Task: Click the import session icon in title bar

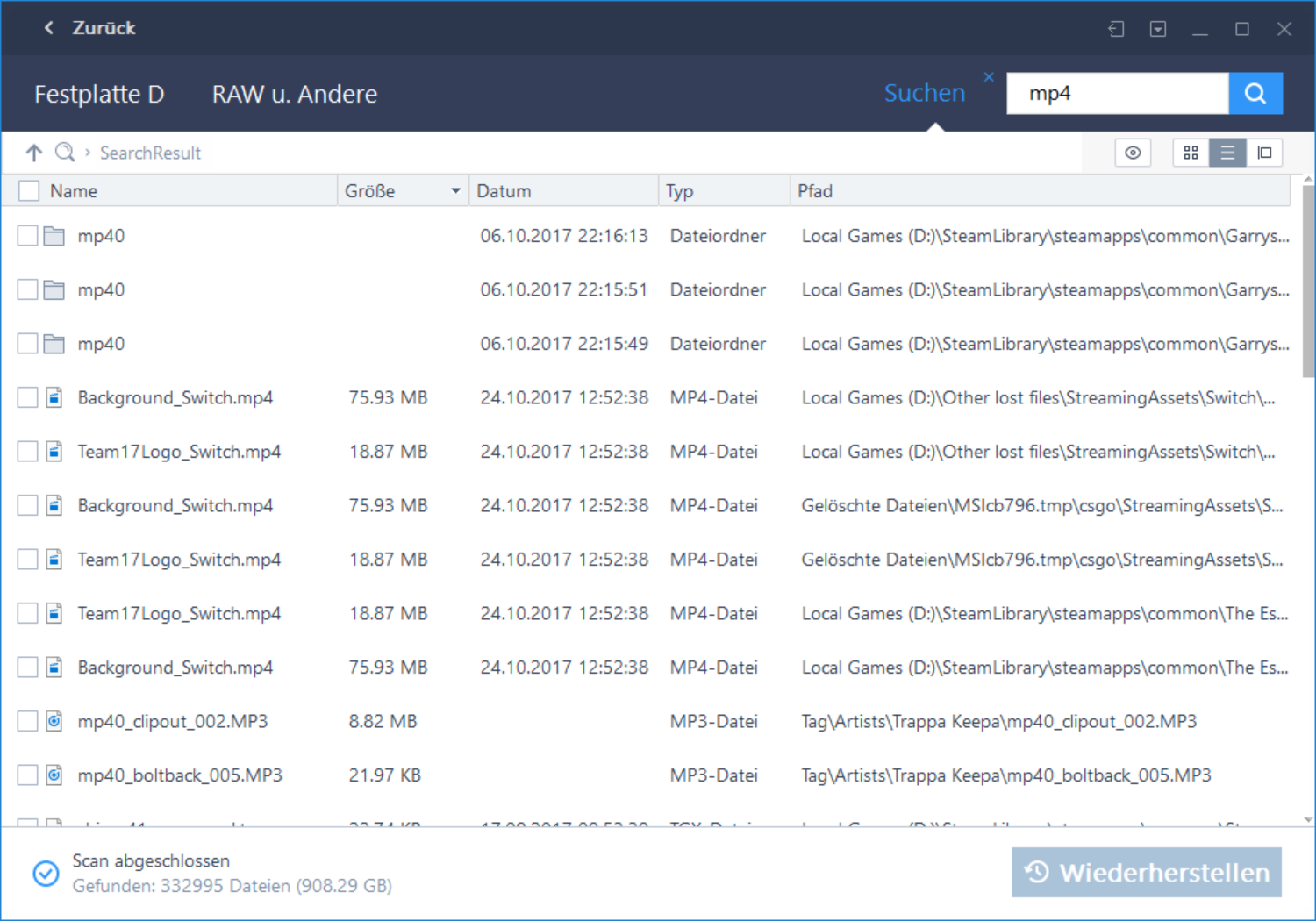Action: click(x=1116, y=29)
